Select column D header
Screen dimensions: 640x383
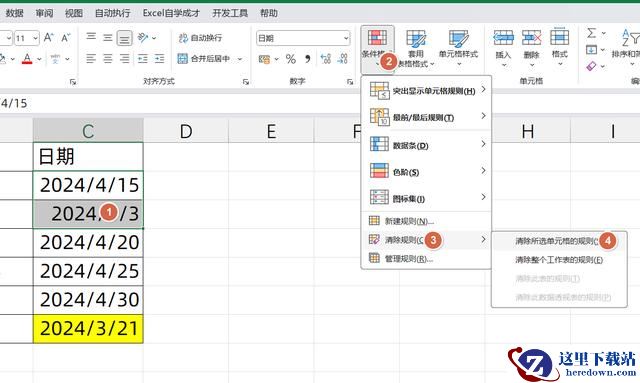coord(186,131)
